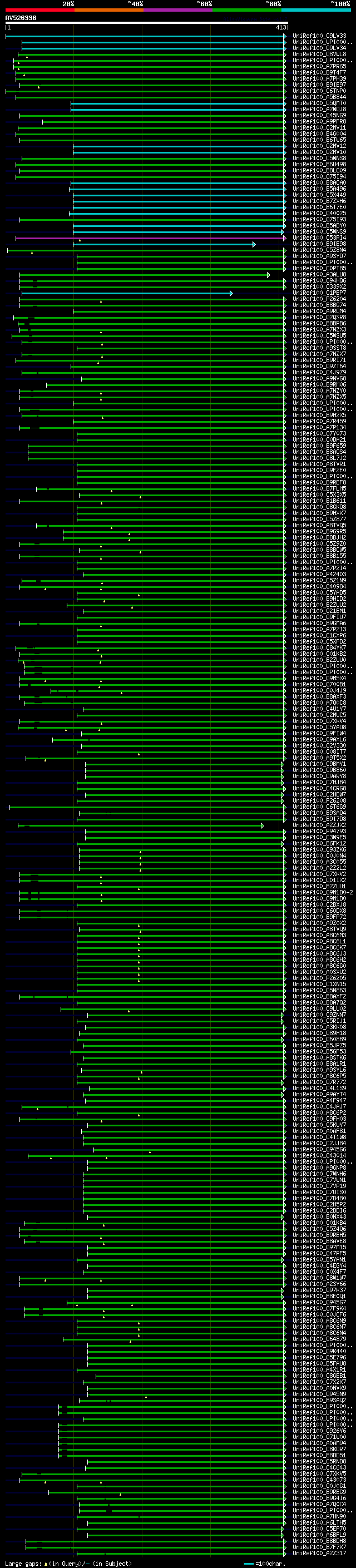Select hit label UniRef100_A2ZJX2
356x1568 pixels.
tap(319, 825)
